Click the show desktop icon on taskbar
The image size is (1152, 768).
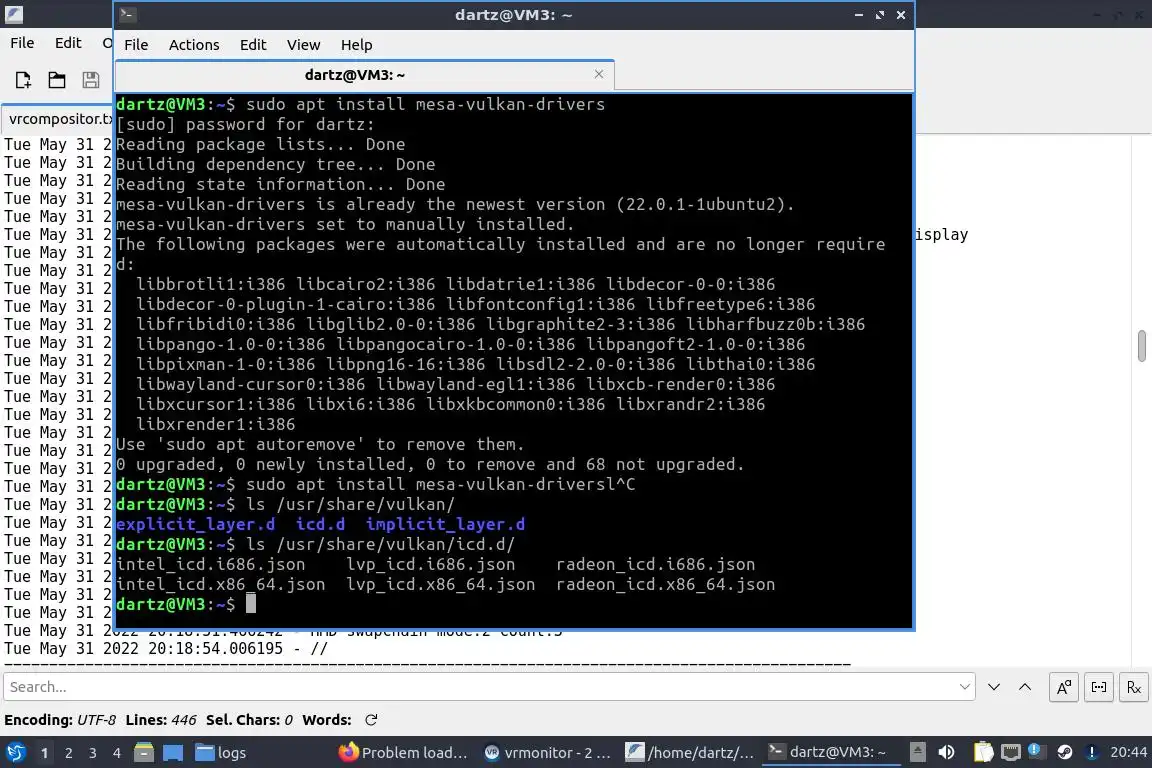[173, 752]
